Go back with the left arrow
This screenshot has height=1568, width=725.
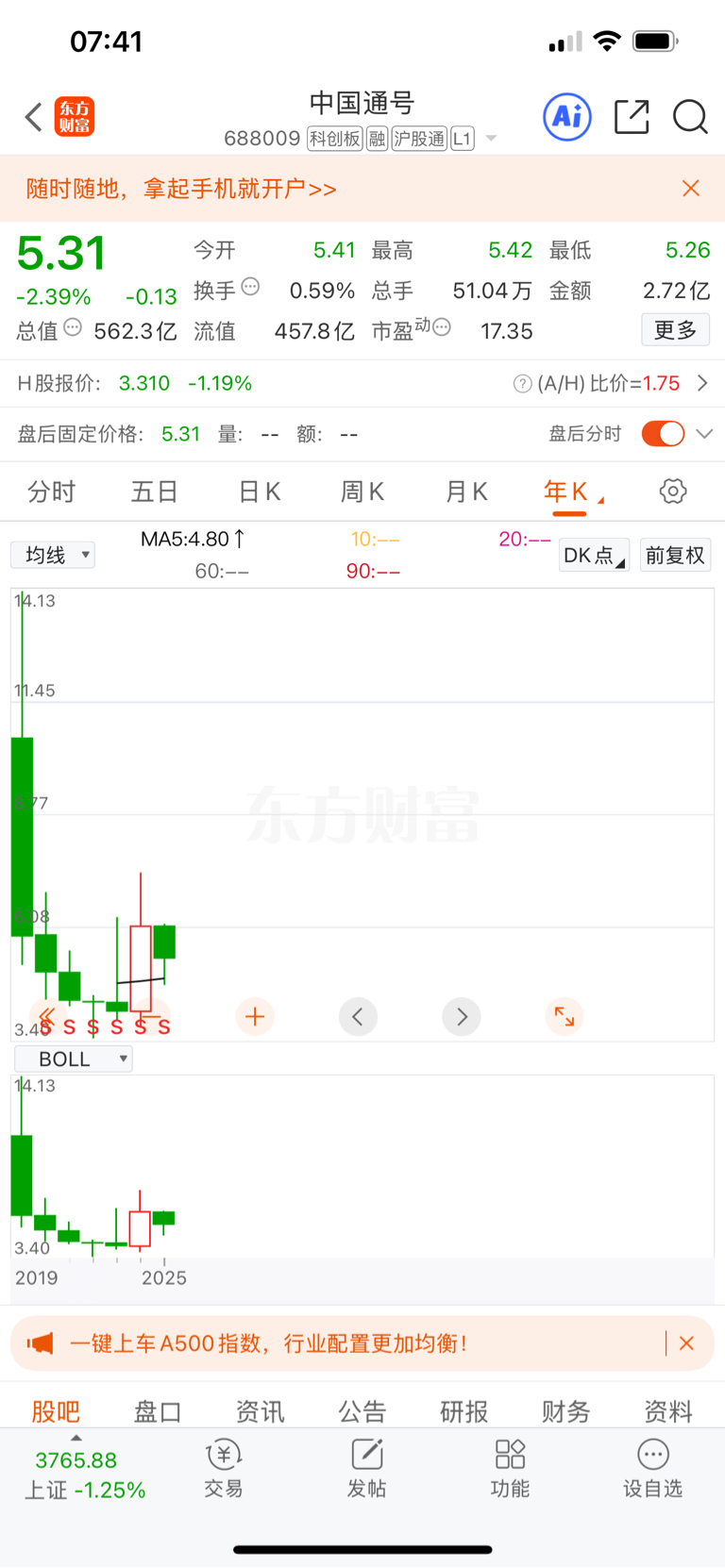[x=34, y=117]
